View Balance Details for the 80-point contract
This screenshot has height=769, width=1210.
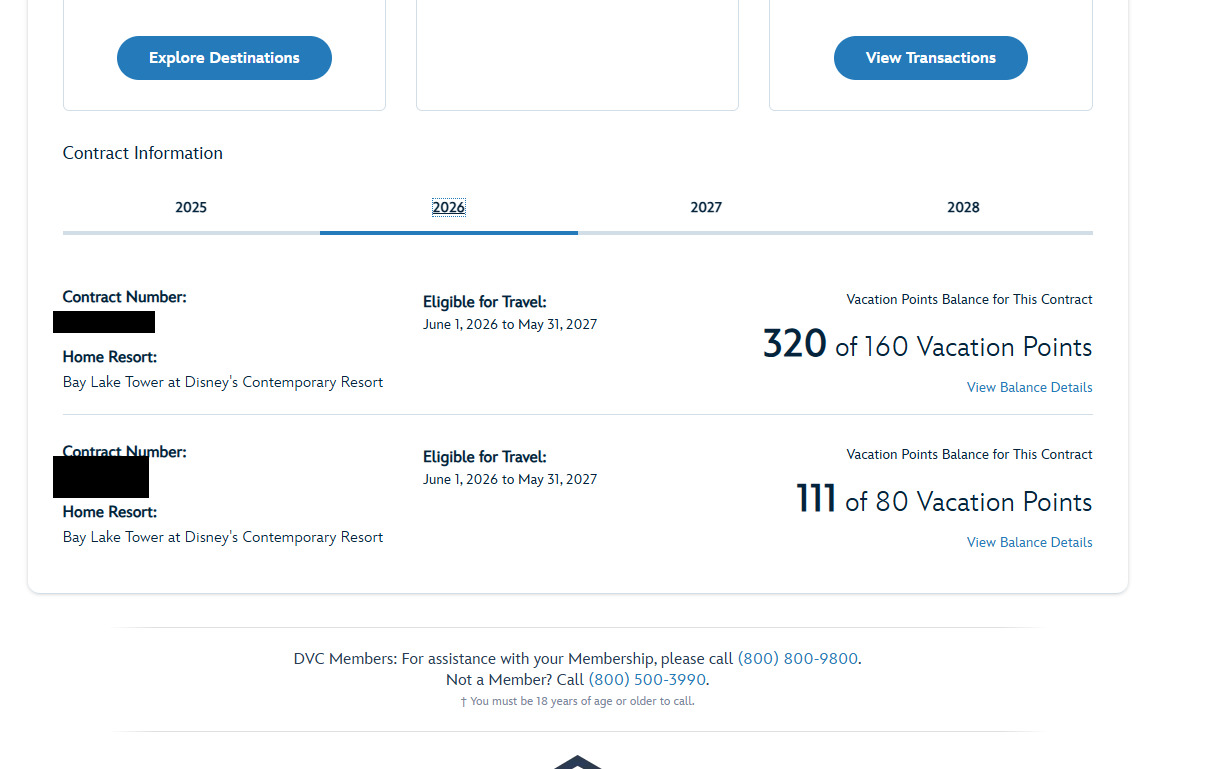(1029, 542)
